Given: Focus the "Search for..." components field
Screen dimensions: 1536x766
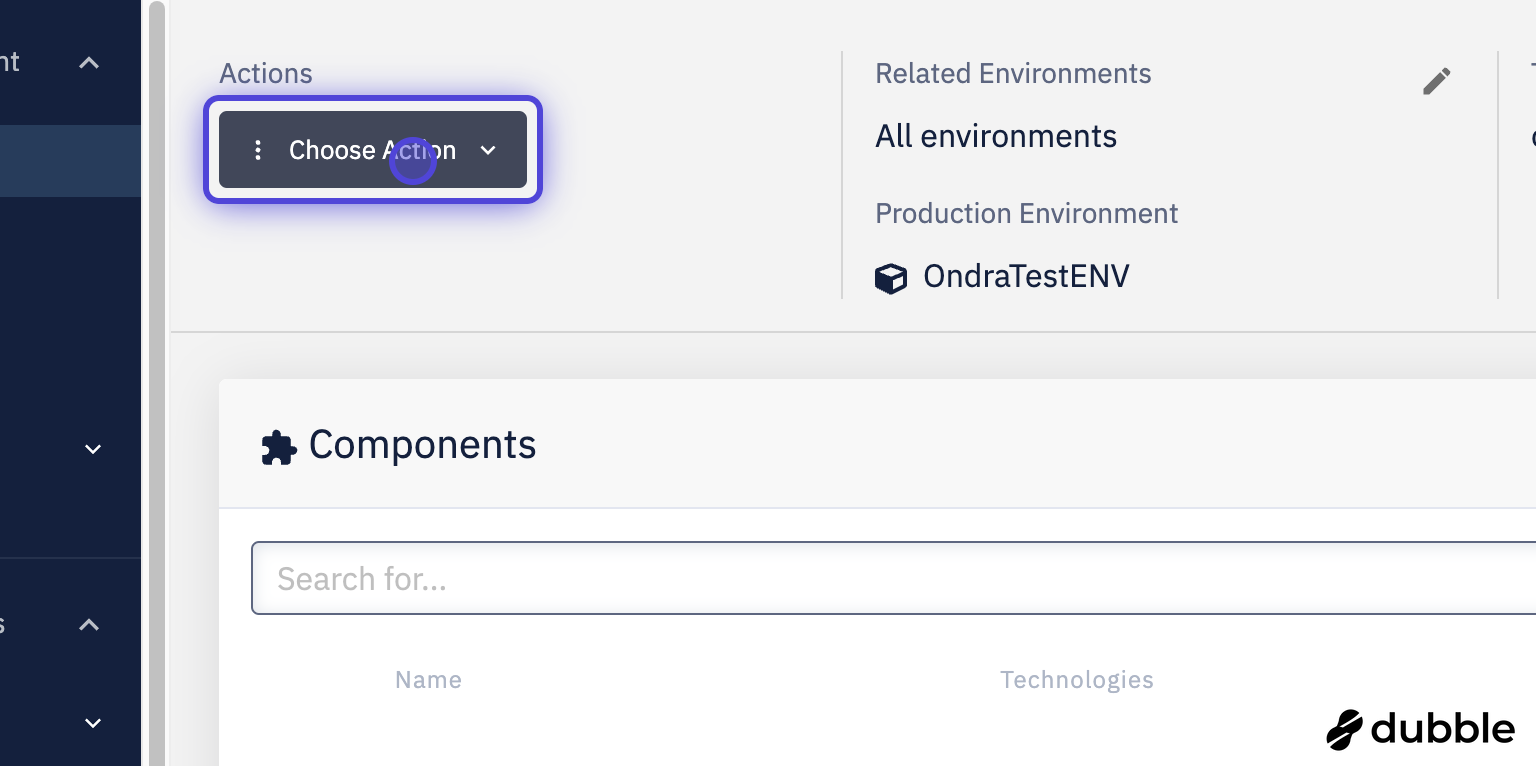Looking at the screenshot, I should pos(890,578).
